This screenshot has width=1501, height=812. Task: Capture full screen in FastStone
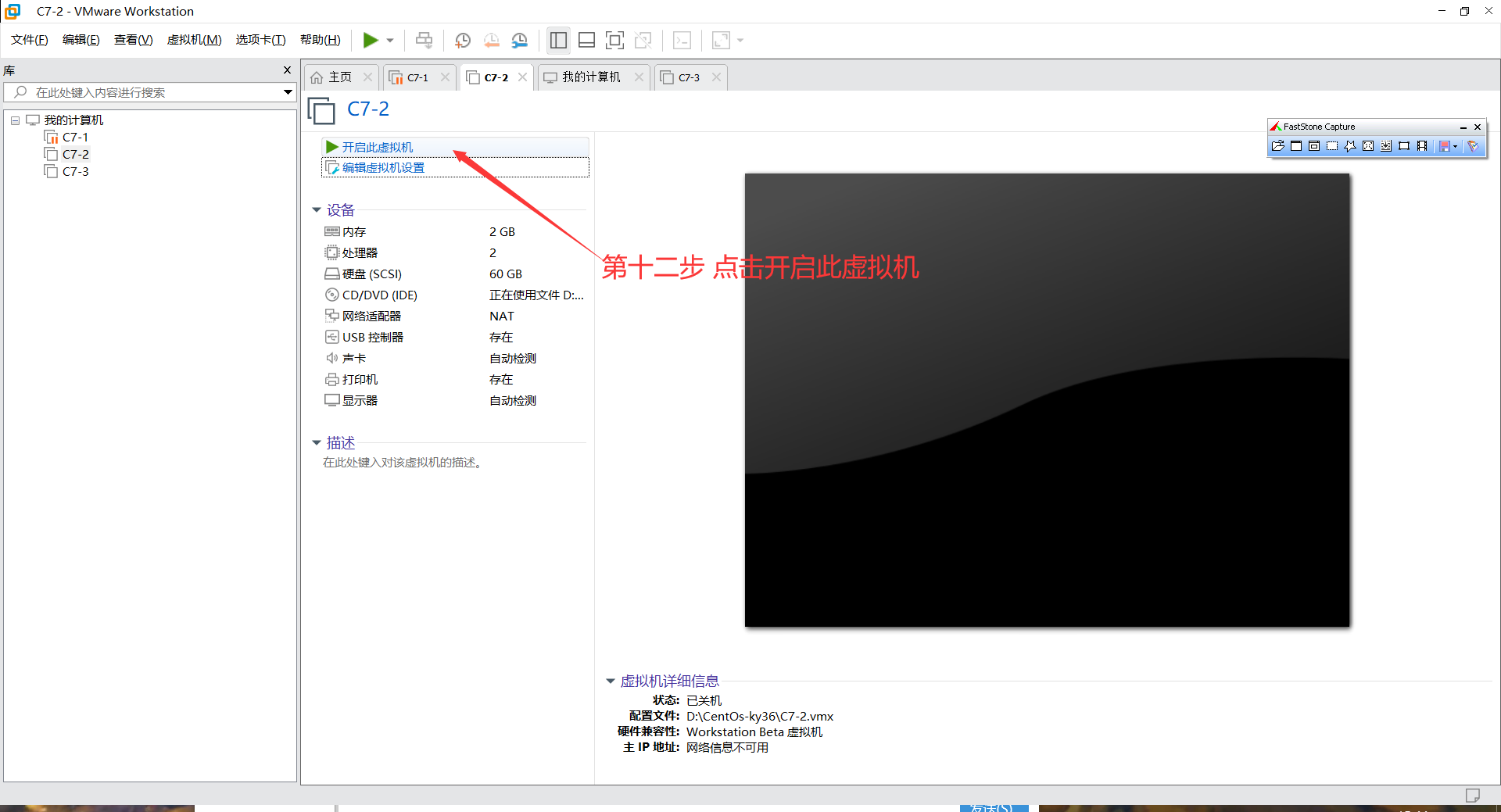[1368, 146]
